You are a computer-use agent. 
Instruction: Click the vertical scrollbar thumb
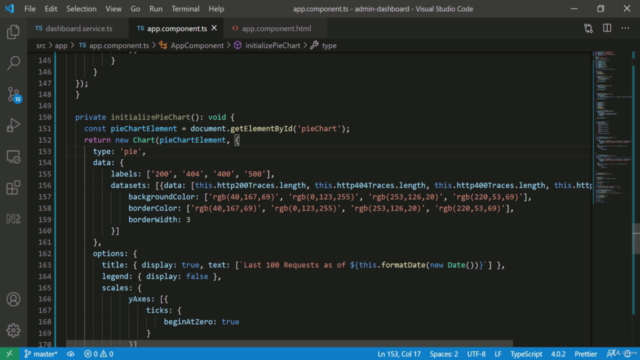pos(636,238)
